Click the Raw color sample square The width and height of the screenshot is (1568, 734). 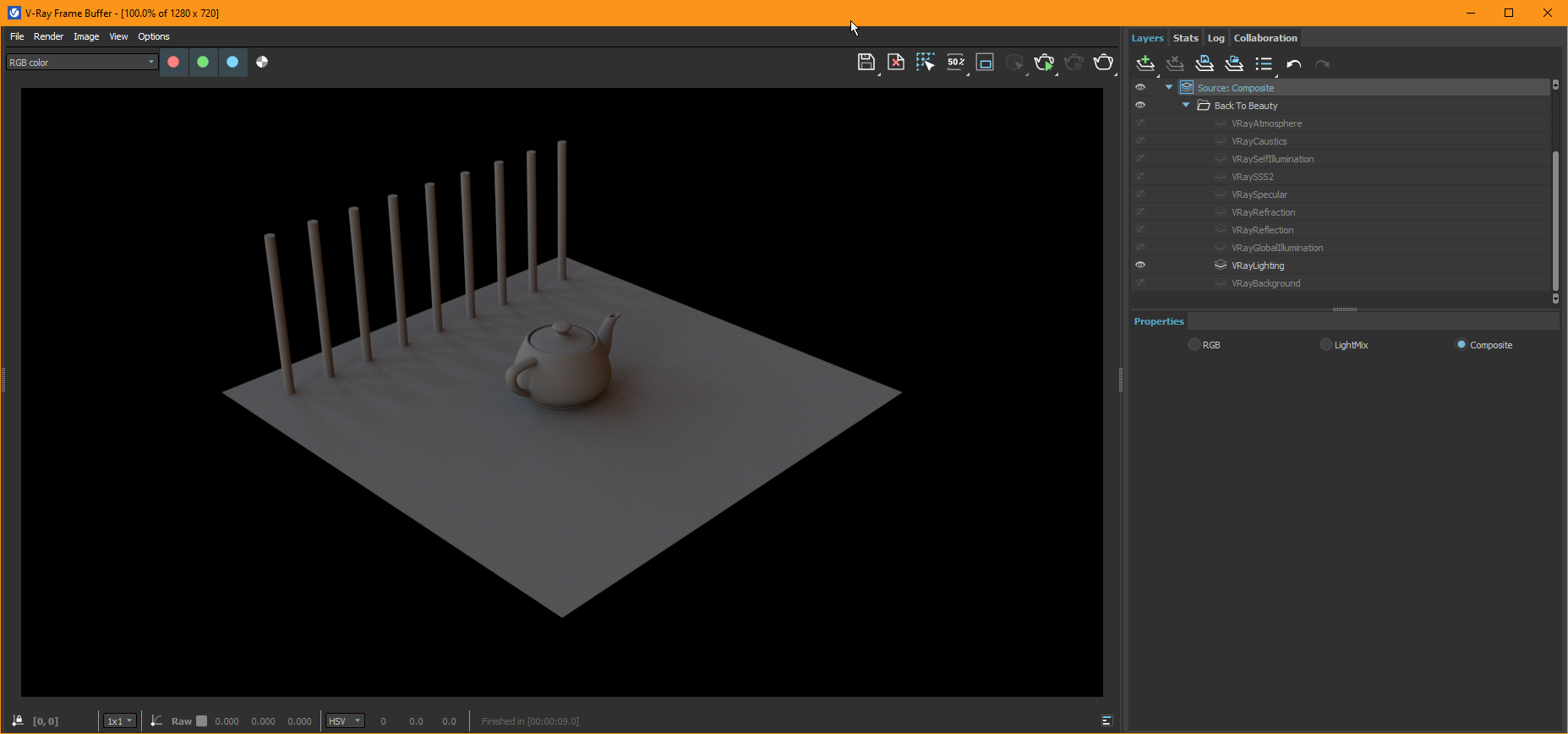201,720
